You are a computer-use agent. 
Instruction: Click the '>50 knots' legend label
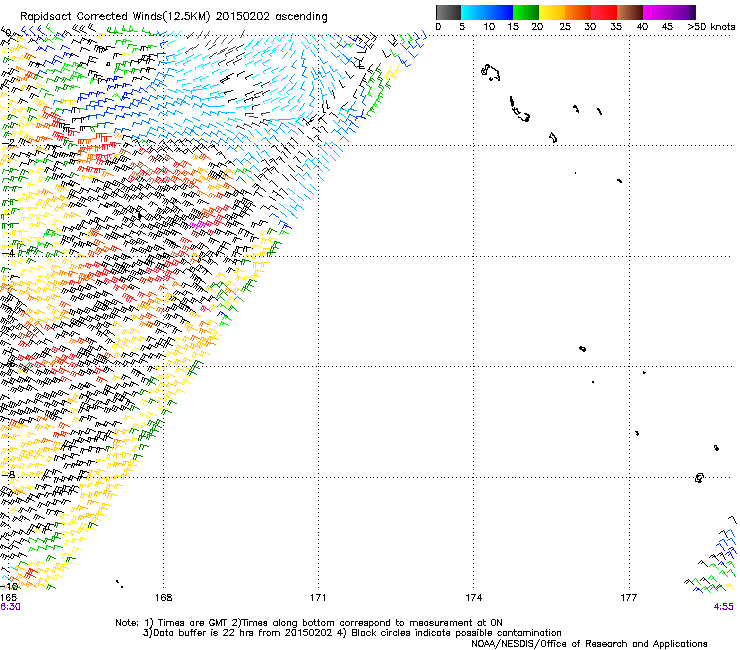[711, 26]
